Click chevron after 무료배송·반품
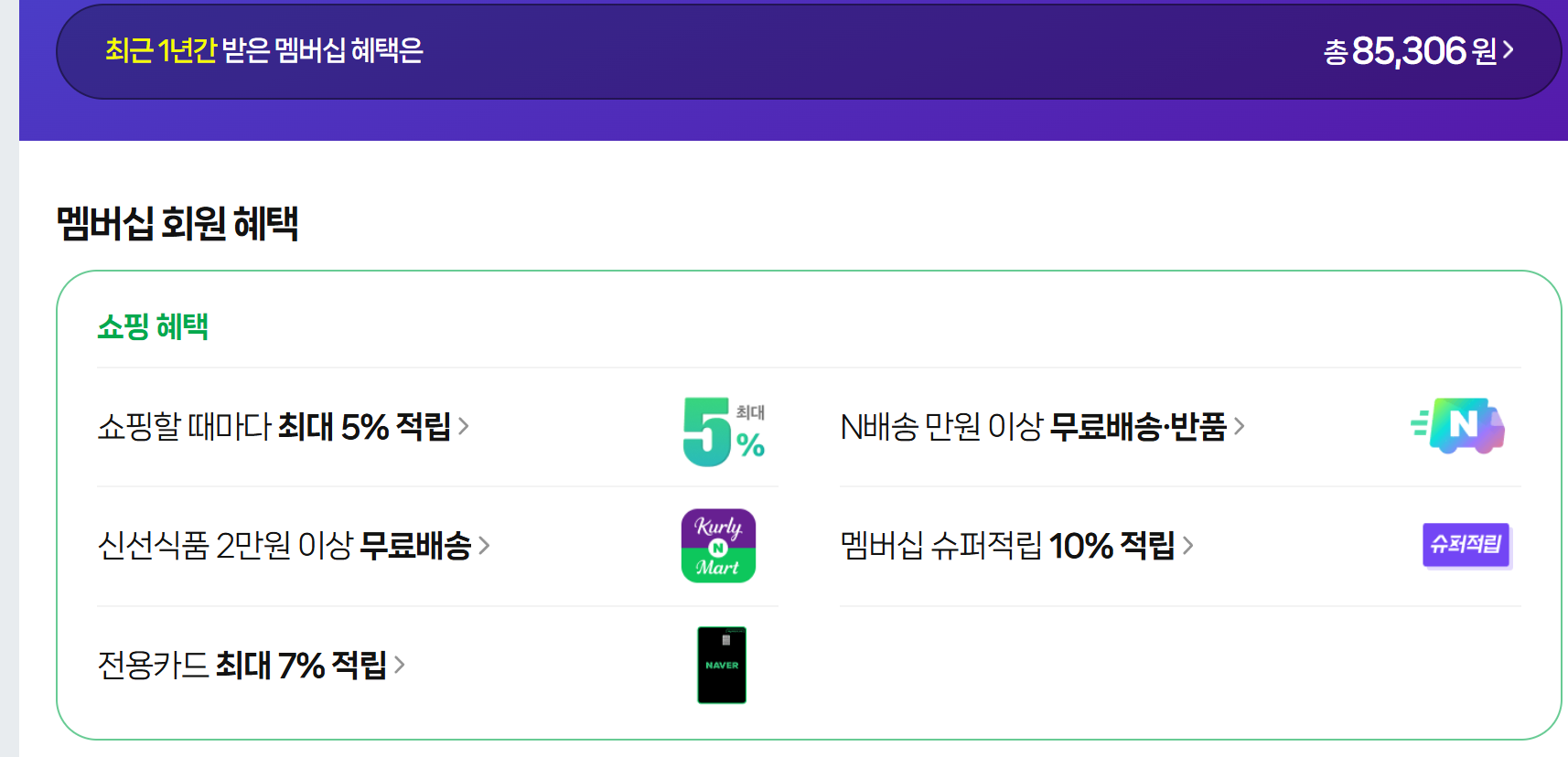The width and height of the screenshot is (1568, 757). [1240, 426]
